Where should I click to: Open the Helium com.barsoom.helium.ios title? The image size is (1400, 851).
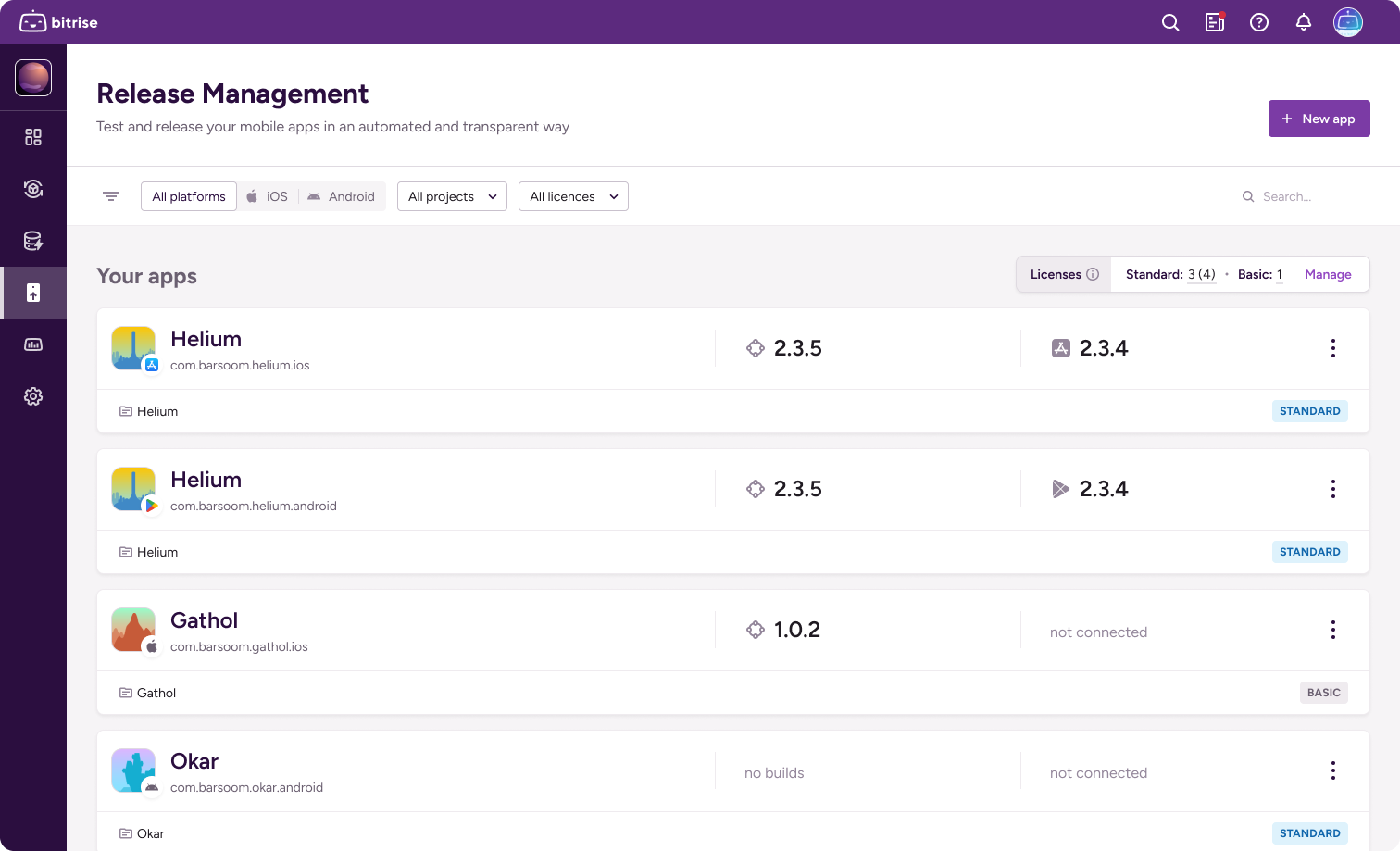206,339
